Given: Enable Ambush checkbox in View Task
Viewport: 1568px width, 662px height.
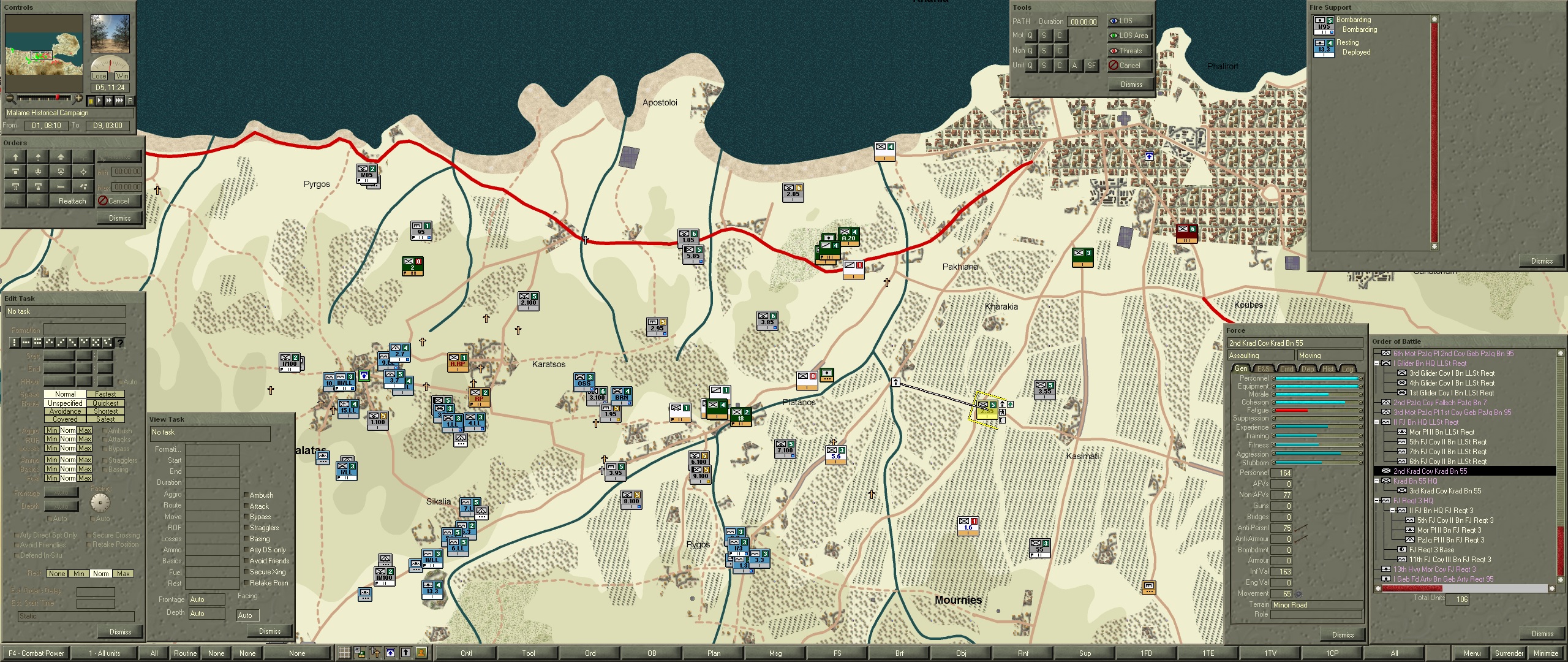Looking at the screenshot, I should [246, 495].
